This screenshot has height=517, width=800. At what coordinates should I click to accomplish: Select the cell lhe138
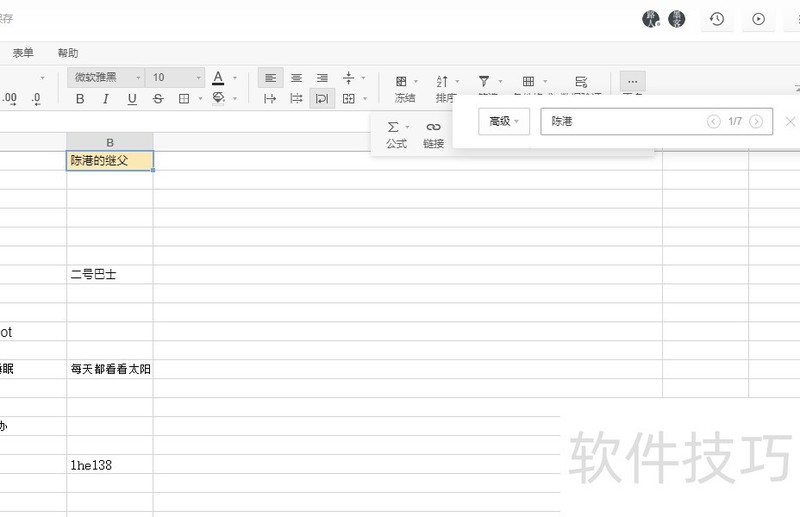tap(110, 464)
